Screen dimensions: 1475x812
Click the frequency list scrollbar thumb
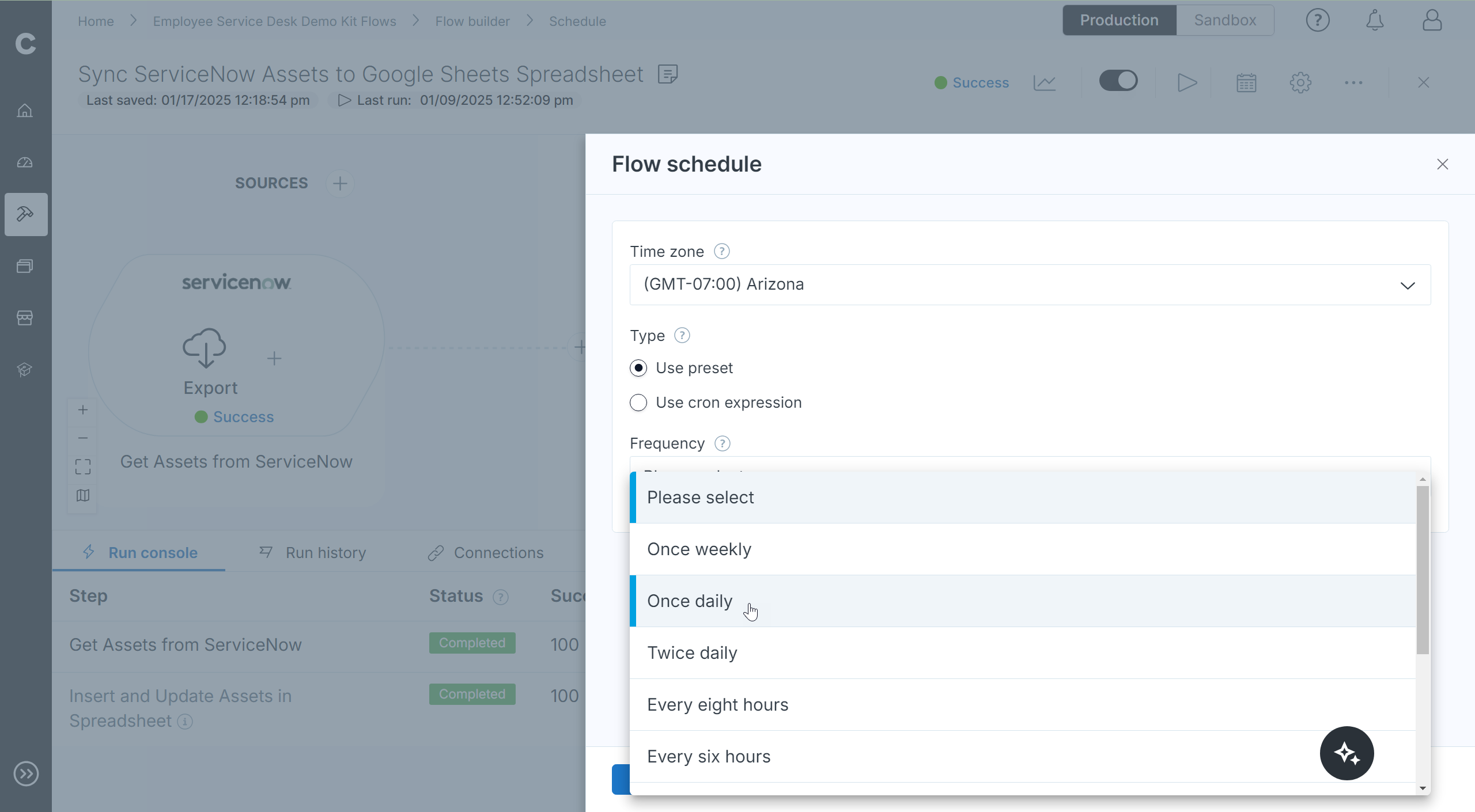coord(1423,569)
